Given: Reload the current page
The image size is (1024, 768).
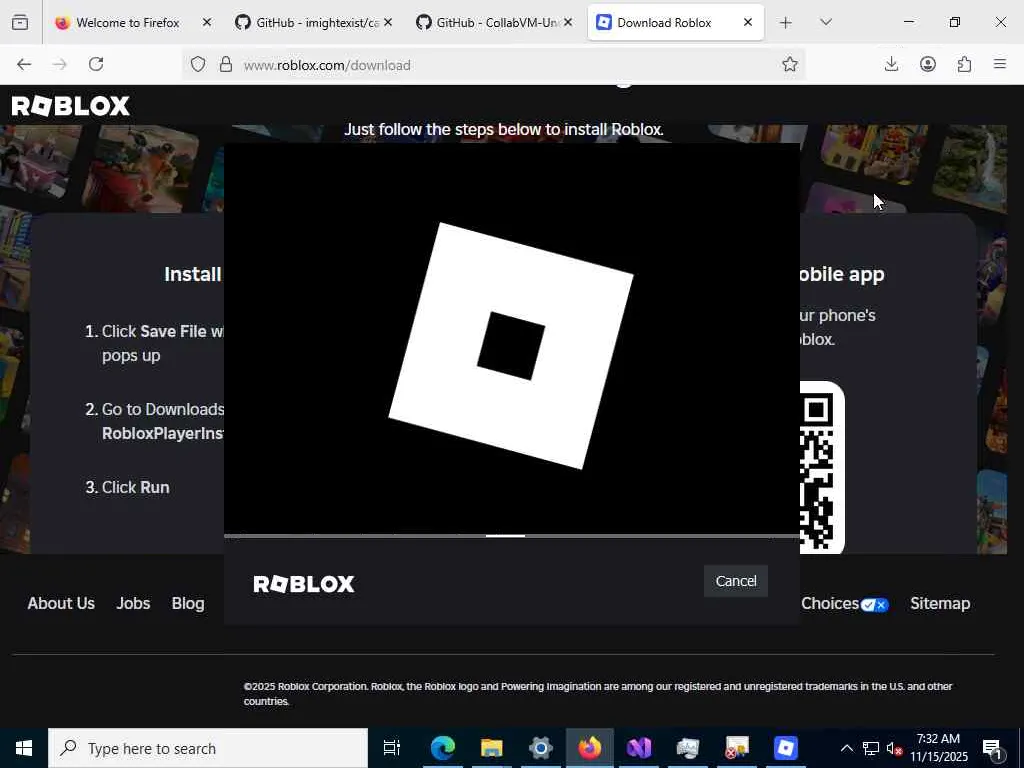Looking at the screenshot, I should tap(96, 65).
